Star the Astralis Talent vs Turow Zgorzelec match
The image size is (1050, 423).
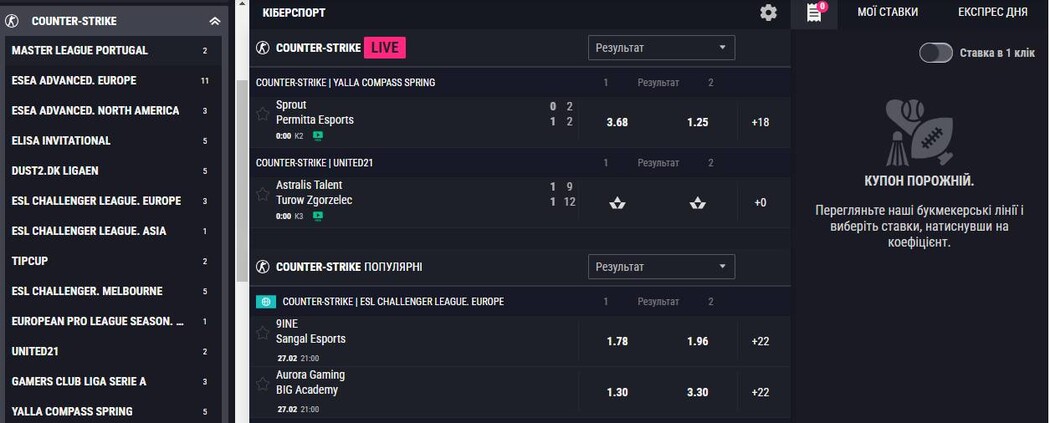point(263,193)
